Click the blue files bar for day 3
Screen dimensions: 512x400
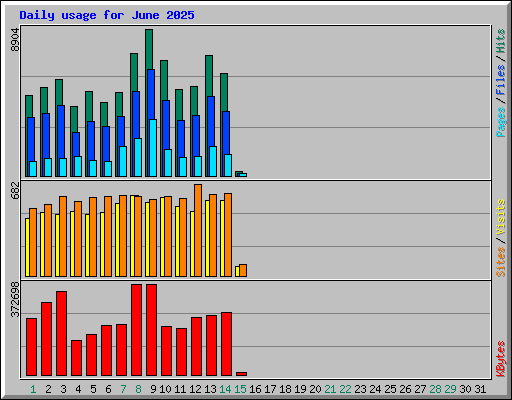(x=61, y=132)
